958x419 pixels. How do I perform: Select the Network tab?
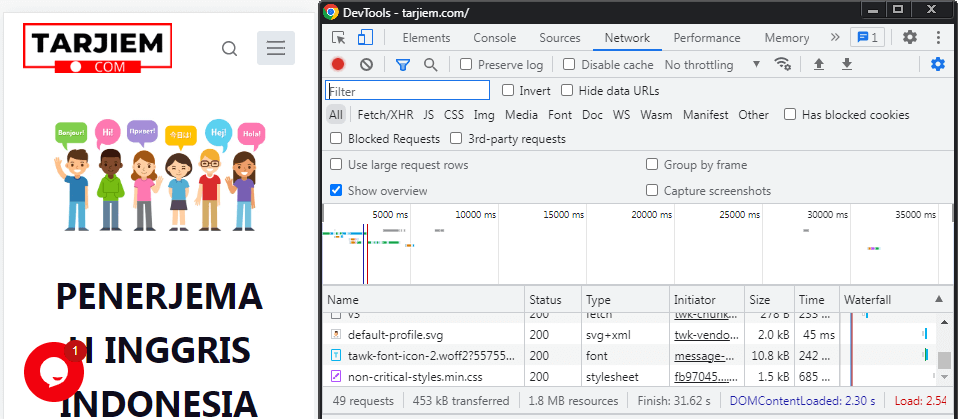click(x=627, y=37)
